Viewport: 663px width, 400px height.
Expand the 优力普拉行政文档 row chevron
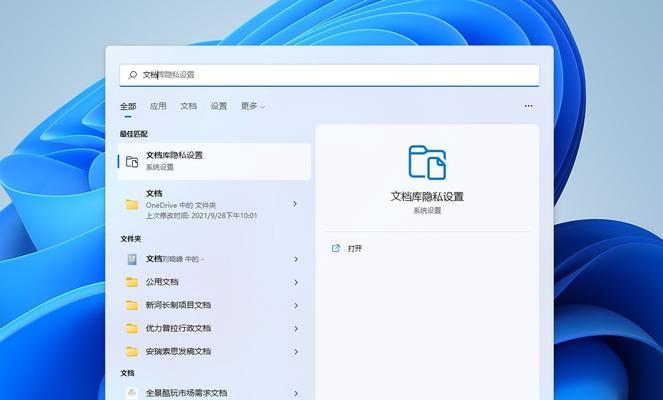(x=296, y=329)
